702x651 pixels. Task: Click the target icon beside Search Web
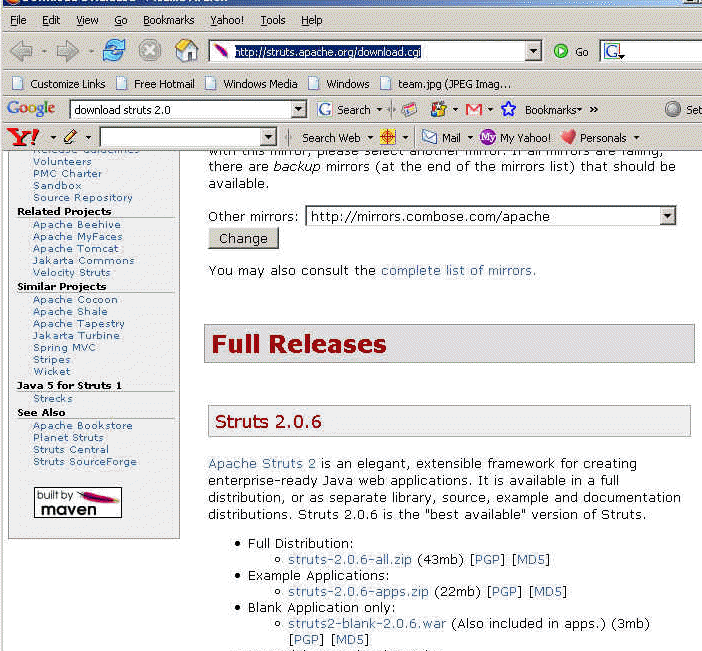[388, 137]
